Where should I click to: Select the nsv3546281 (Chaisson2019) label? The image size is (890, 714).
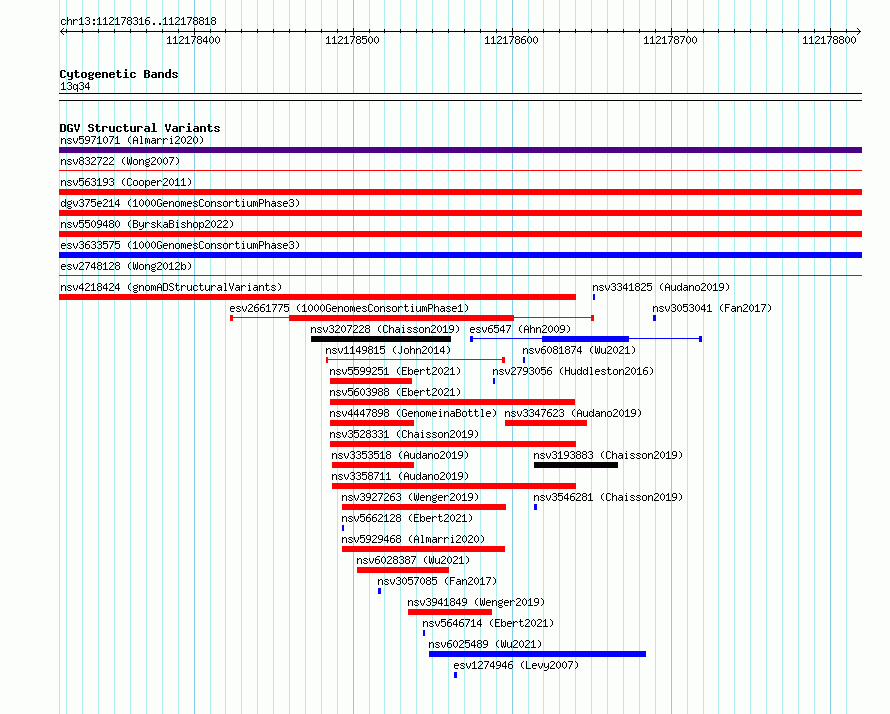pyautogui.click(x=608, y=497)
